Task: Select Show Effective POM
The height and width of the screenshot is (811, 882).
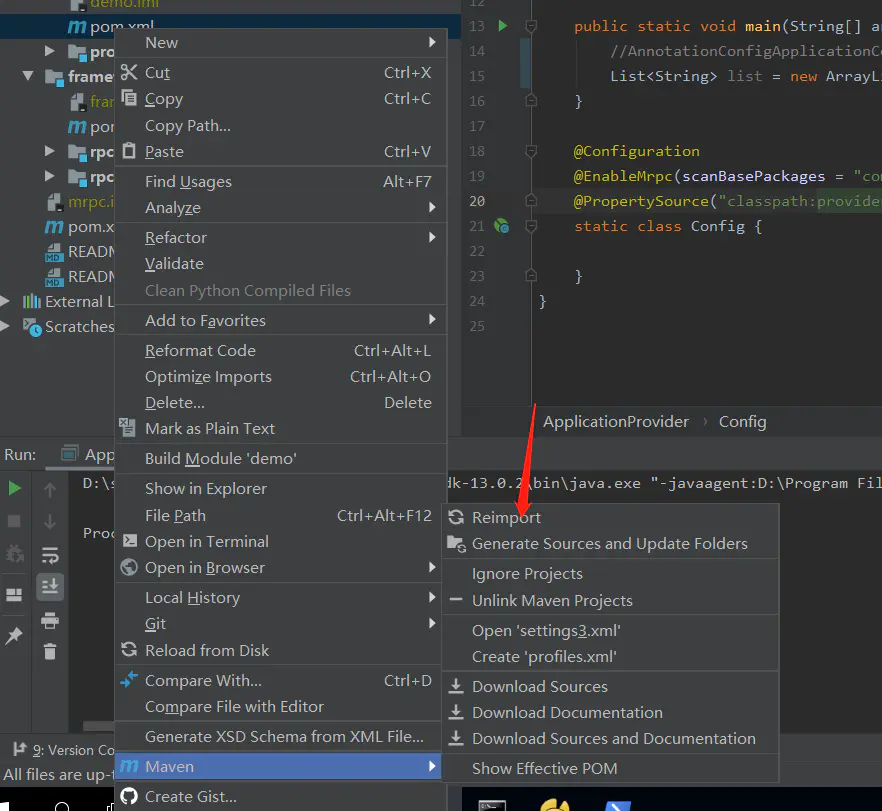Action: pos(544,769)
